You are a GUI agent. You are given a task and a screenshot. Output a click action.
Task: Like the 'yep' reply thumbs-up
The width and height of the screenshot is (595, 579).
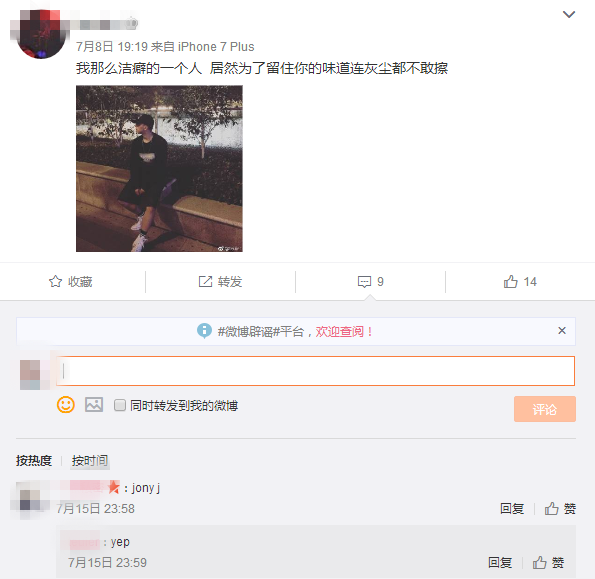click(539, 562)
